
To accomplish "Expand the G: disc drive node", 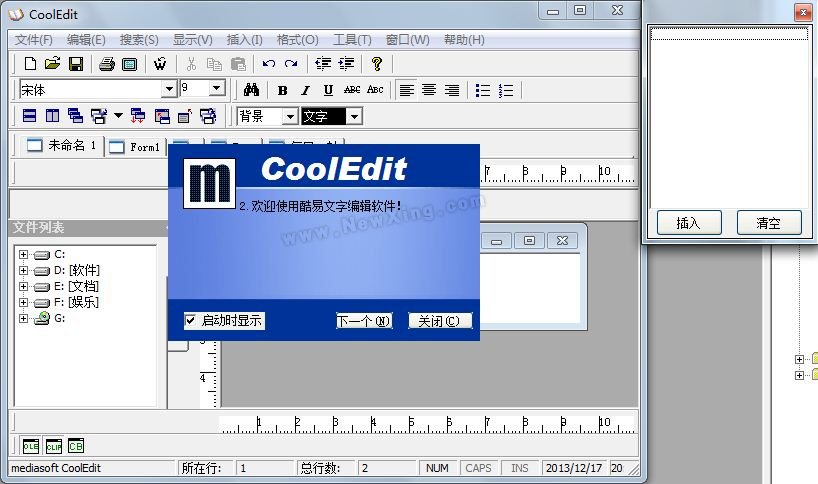I will (x=23, y=318).
